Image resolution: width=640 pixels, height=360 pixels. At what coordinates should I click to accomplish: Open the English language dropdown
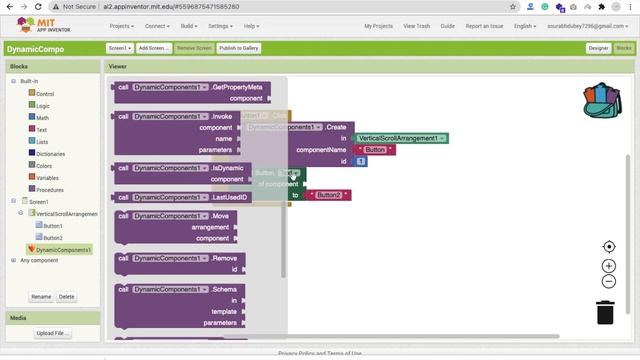[x=524, y=26]
